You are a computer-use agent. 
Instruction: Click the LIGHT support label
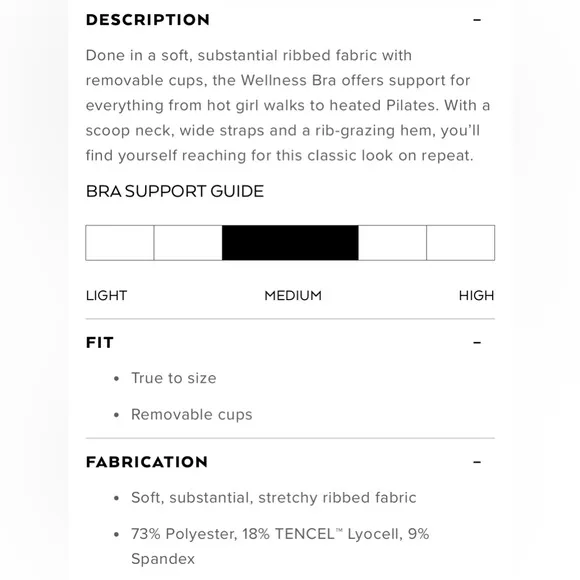click(x=107, y=296)
